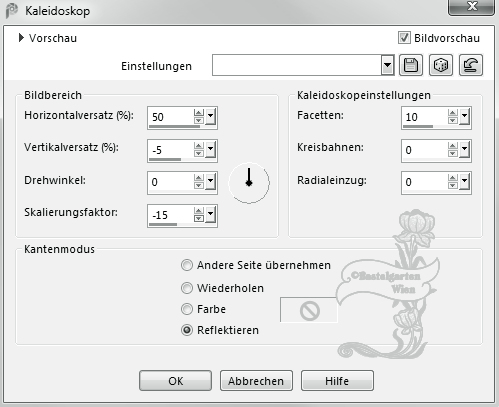Click into the Vertikalversatz value field
This screenshot has height=407, width=499.
click(x=170, y=150)
